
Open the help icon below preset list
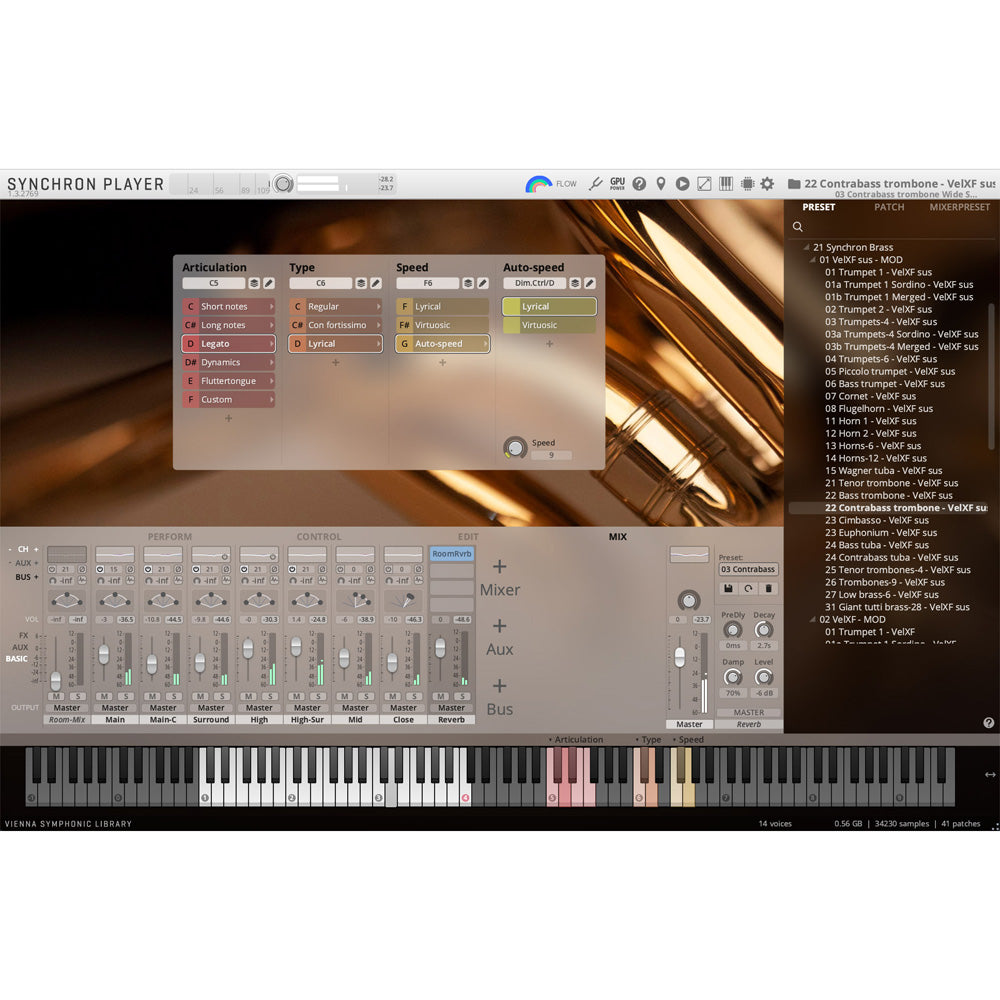(x=988, y=723)
